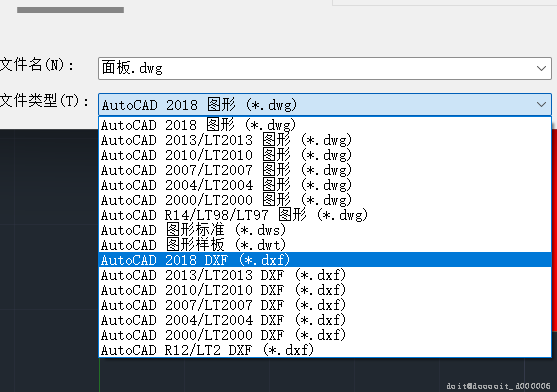Choose AutoCAD 2007/LT2007 图形 (*.dwg)
The width and height of the screenshot is (557, 392).
tap(325, 170)
